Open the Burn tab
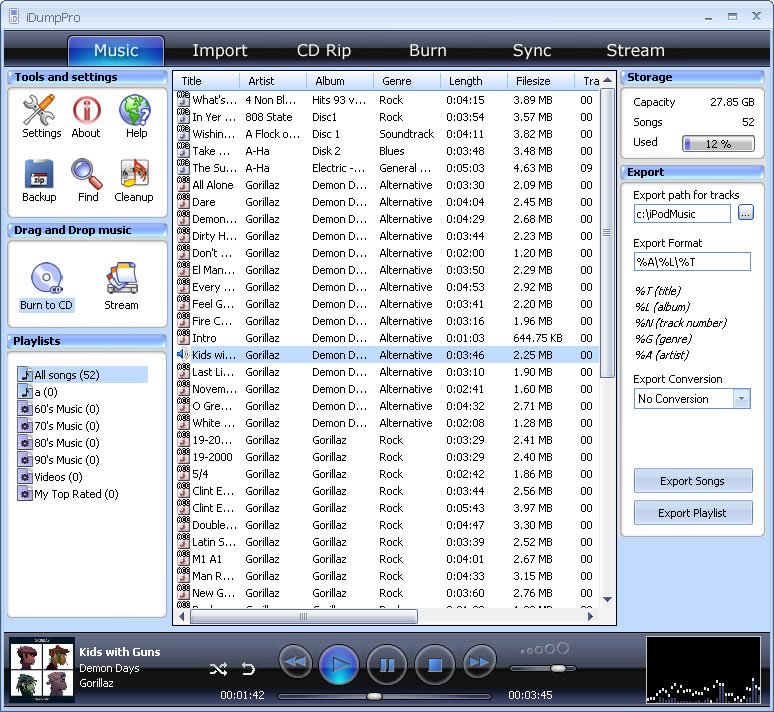 pos(428,51)
